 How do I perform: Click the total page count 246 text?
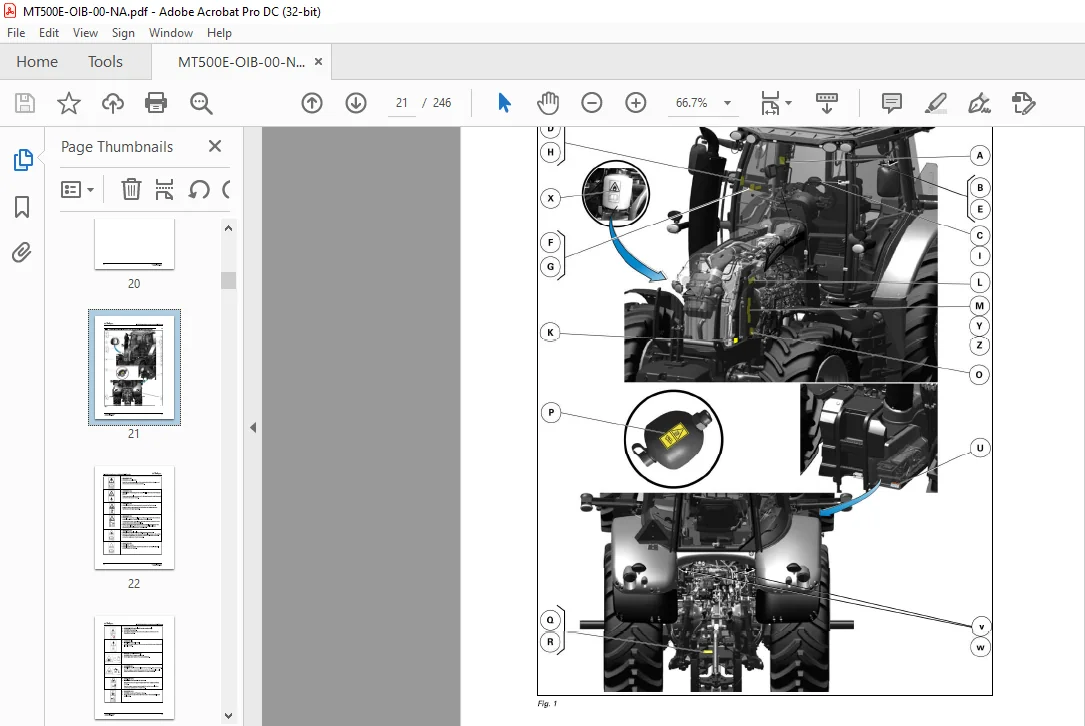441,103
